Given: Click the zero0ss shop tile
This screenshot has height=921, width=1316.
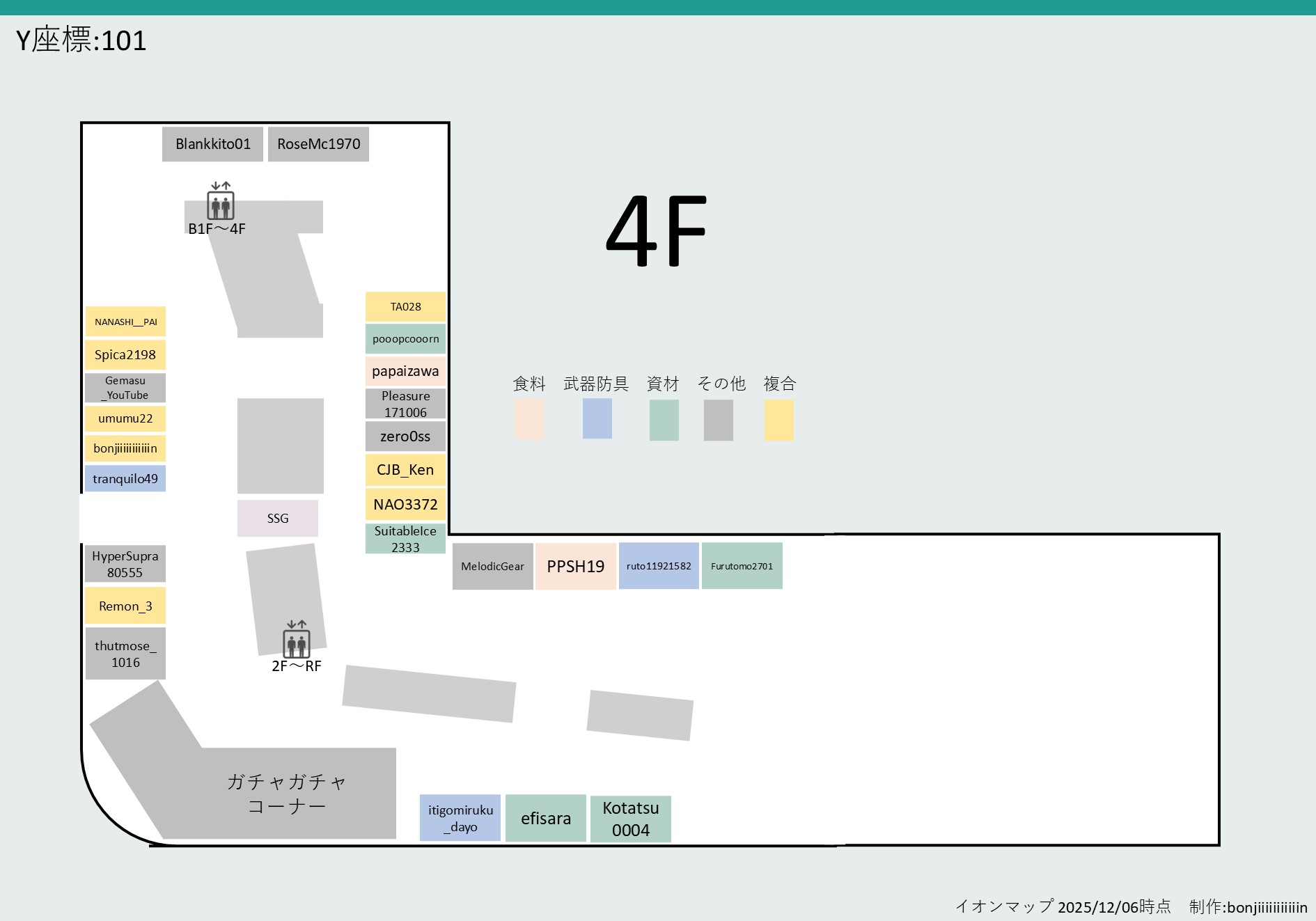Looking at the screenshot, I should 405,436.
